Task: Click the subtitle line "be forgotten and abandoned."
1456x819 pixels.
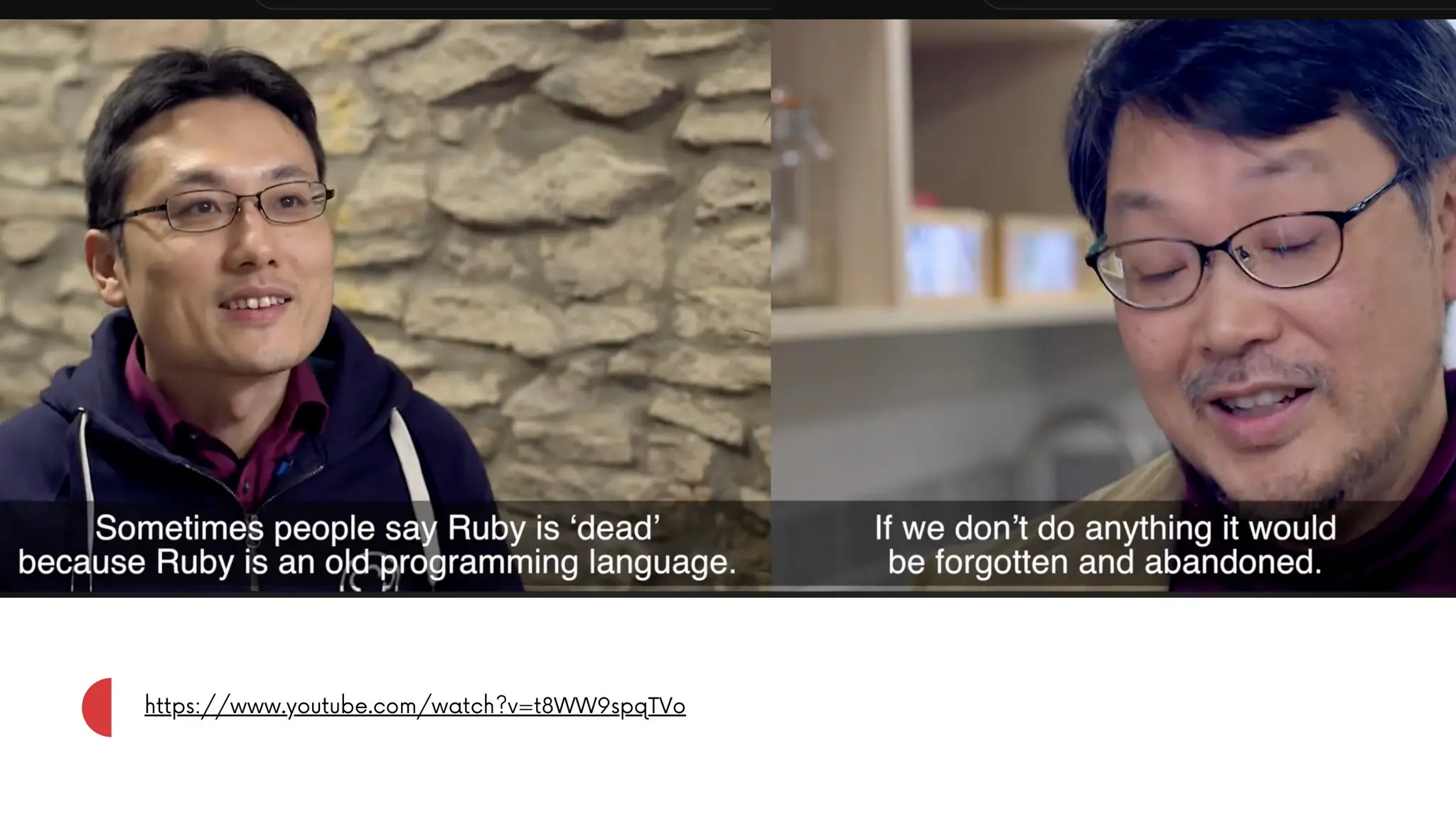Action: (x=1105, y=562)
